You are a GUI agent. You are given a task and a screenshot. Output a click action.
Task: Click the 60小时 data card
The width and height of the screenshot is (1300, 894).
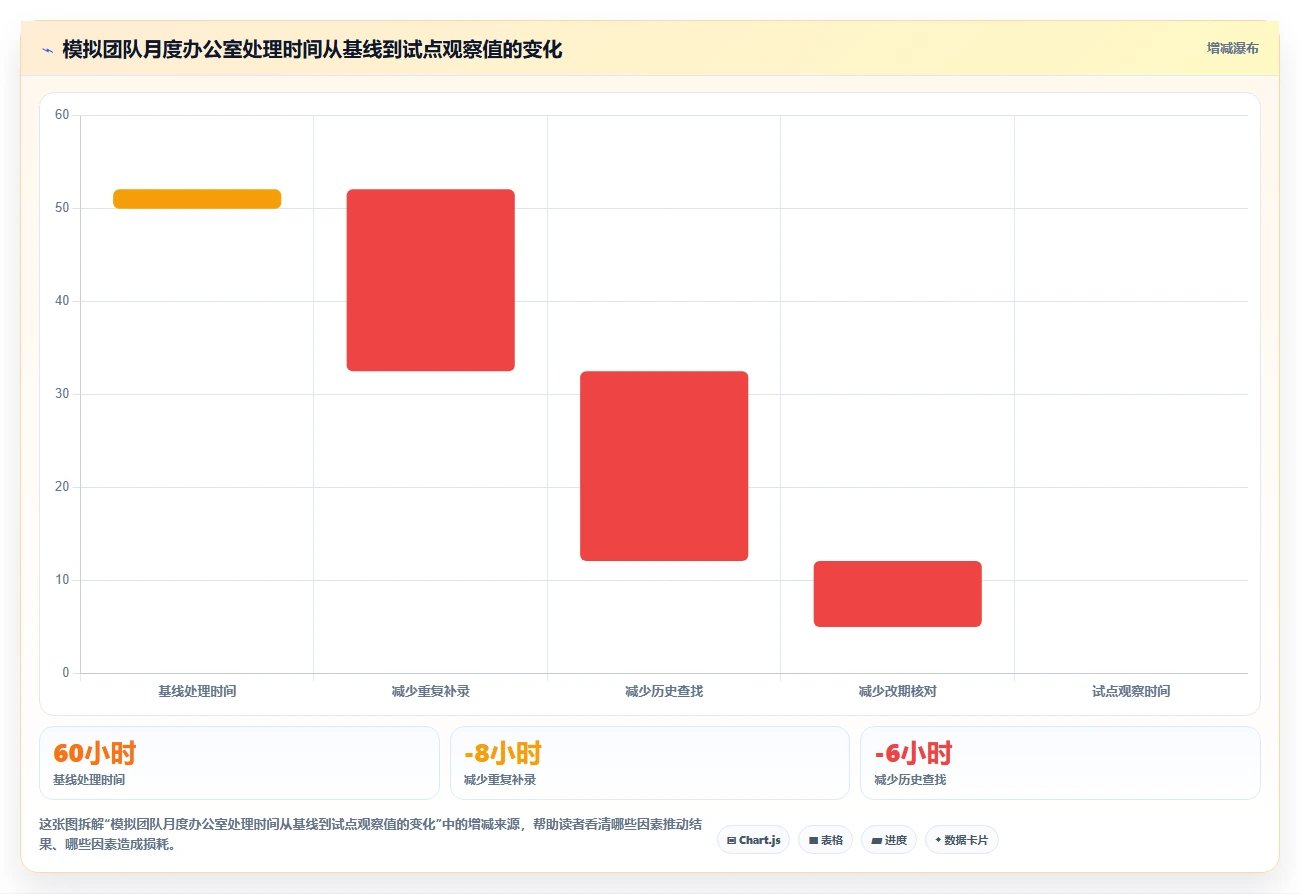pyautogui.click(x=239, y=763)
